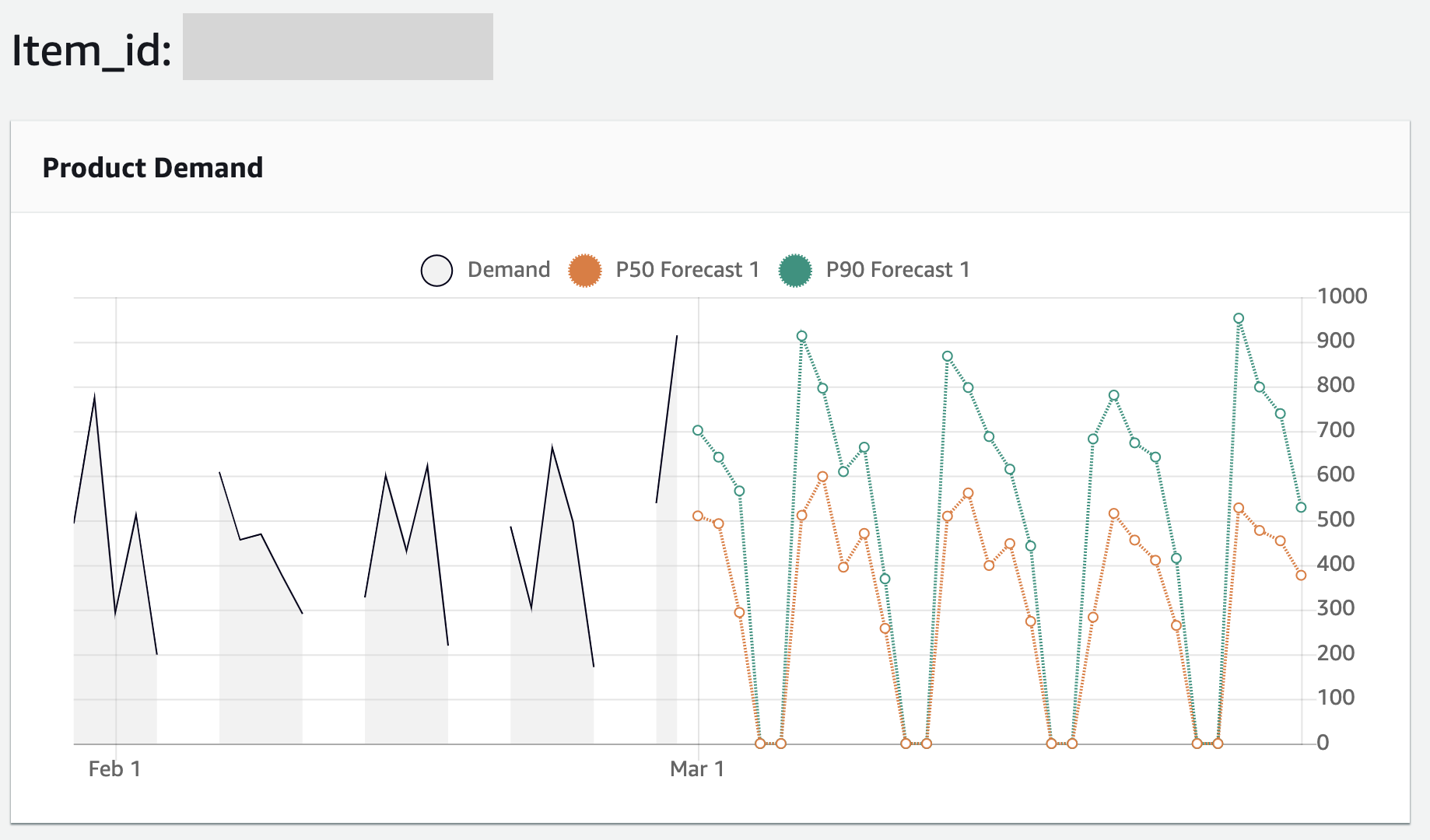
Task: Click the highest orange P50 forecast data point
Action: (822, 477)
